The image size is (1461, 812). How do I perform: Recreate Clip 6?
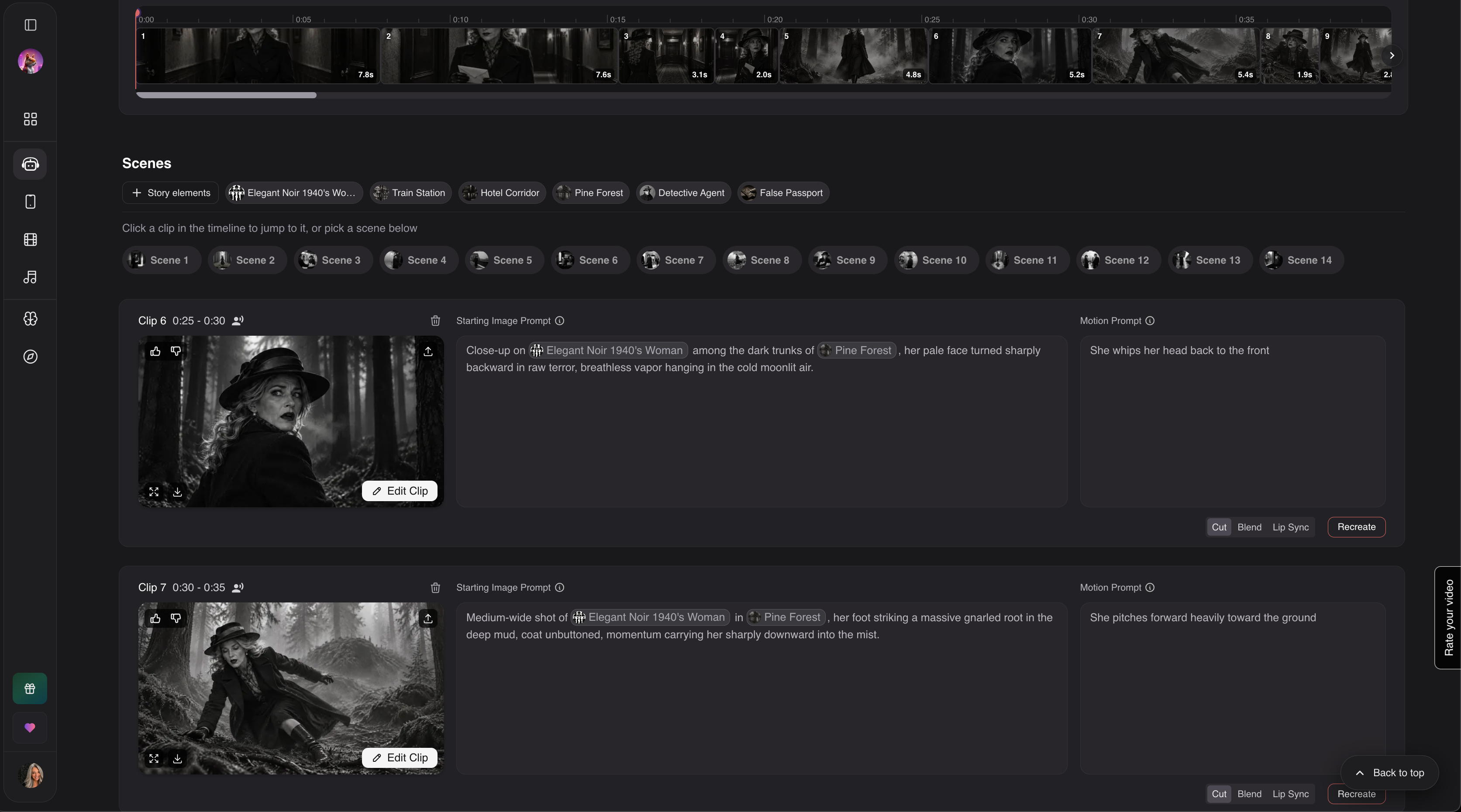[x=1356, y=527]
